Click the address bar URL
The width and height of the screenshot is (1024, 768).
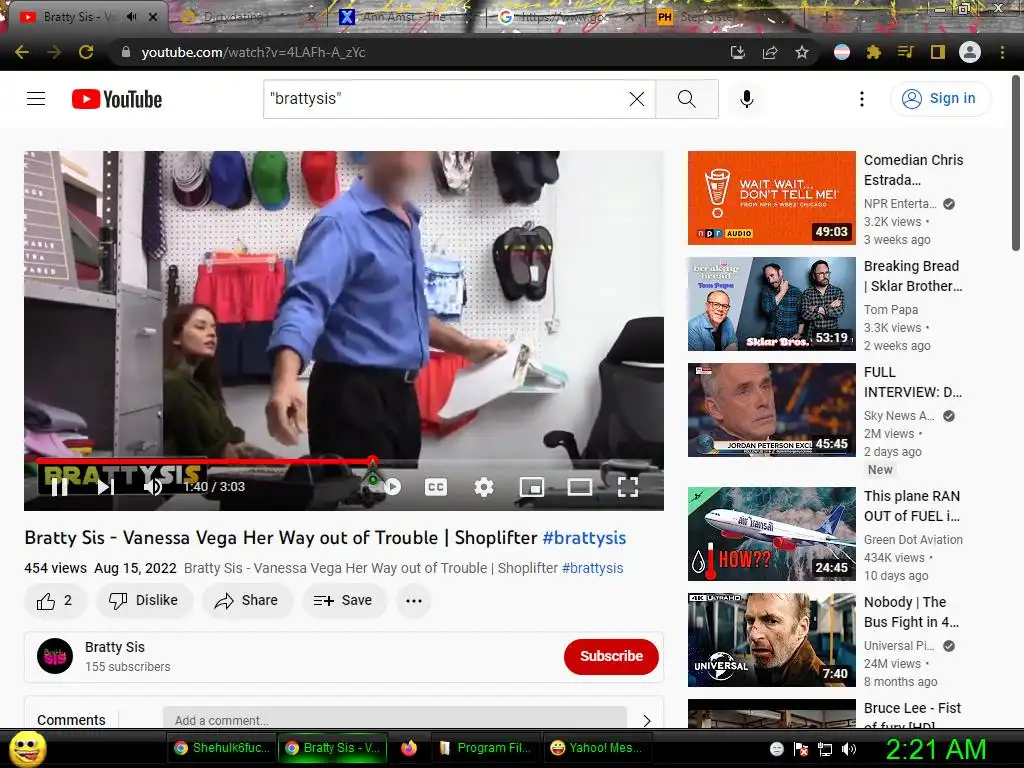[253, 52]
